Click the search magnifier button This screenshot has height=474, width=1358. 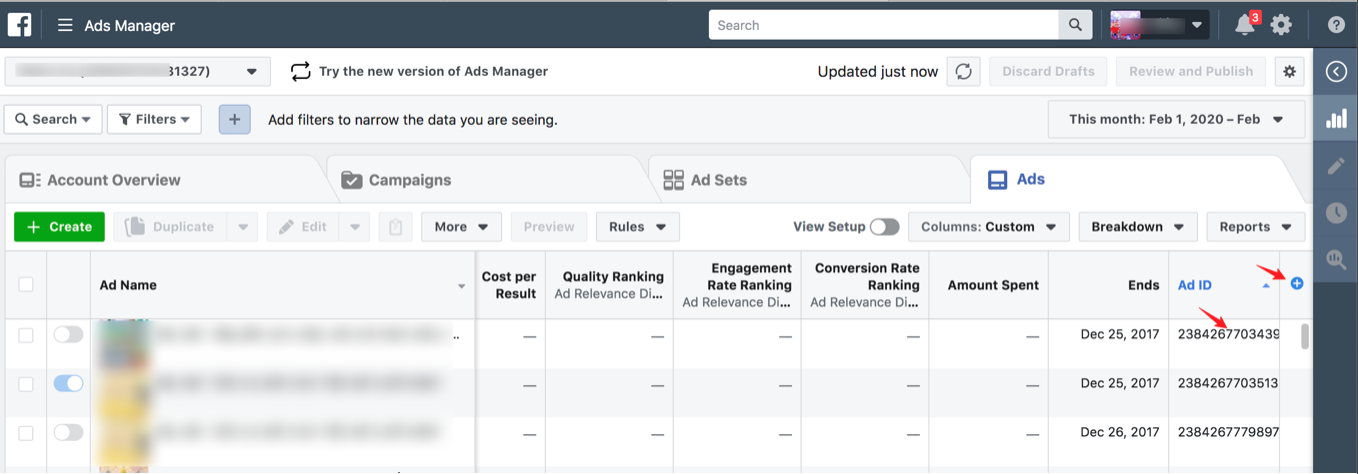tap(1075, 25)
